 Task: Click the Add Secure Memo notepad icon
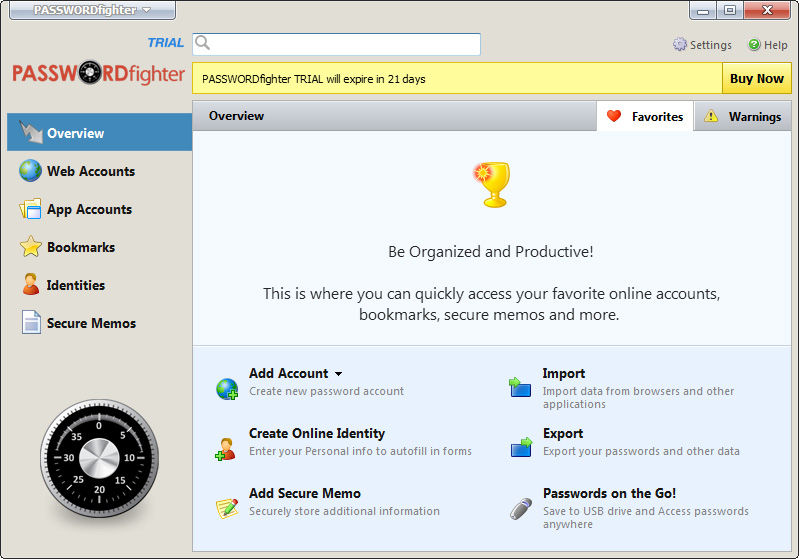[x=227, y=509]
